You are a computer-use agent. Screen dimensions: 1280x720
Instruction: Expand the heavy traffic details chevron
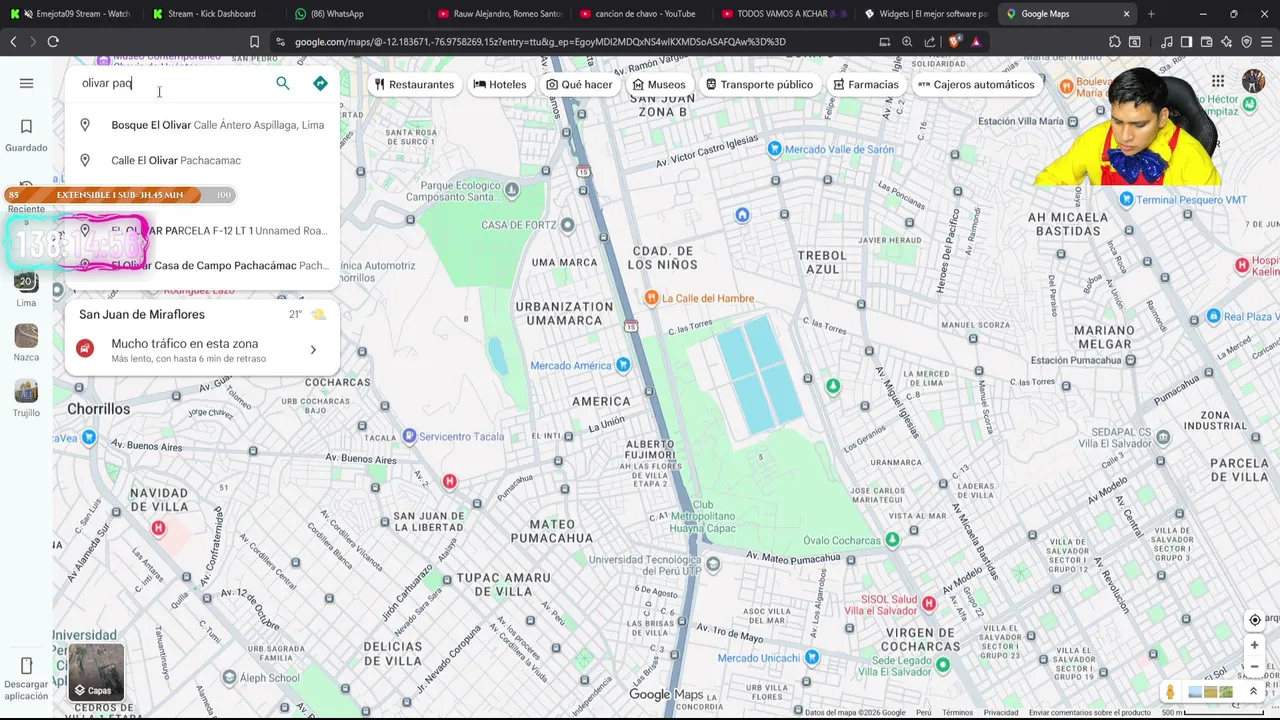(x=313, y=350)
